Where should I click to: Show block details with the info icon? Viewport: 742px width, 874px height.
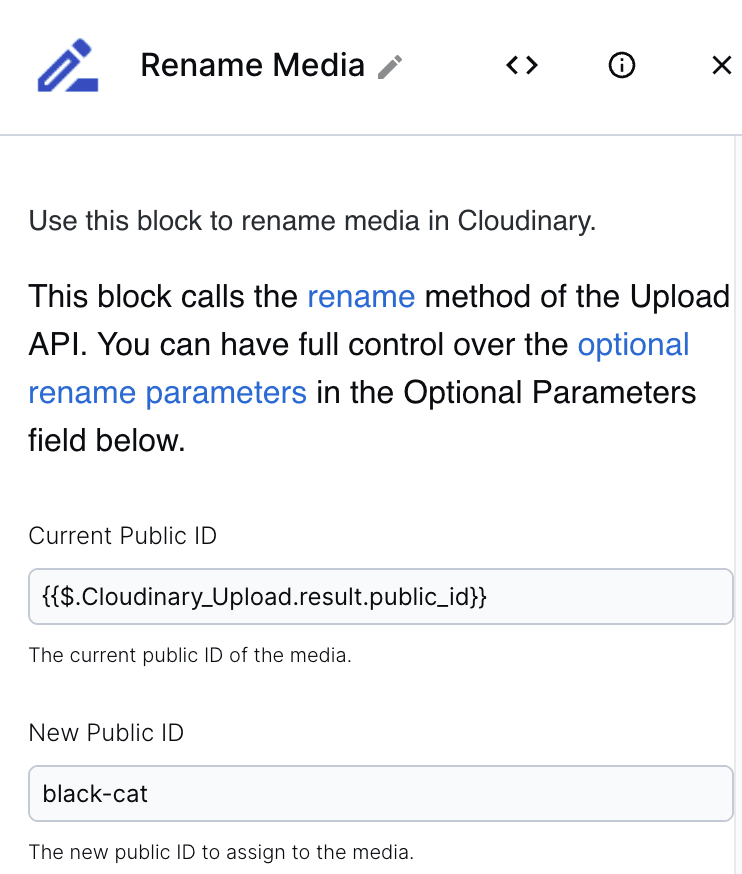[621, 65]
